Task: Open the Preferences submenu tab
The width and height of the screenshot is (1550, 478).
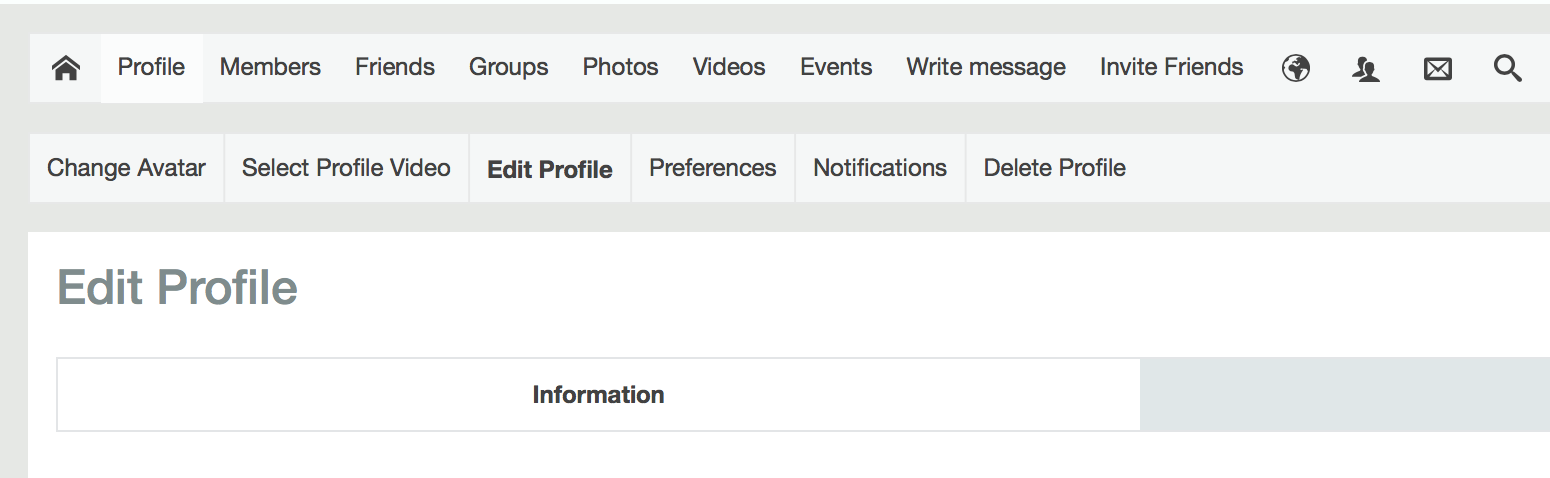Action: [x=712, y=168]
